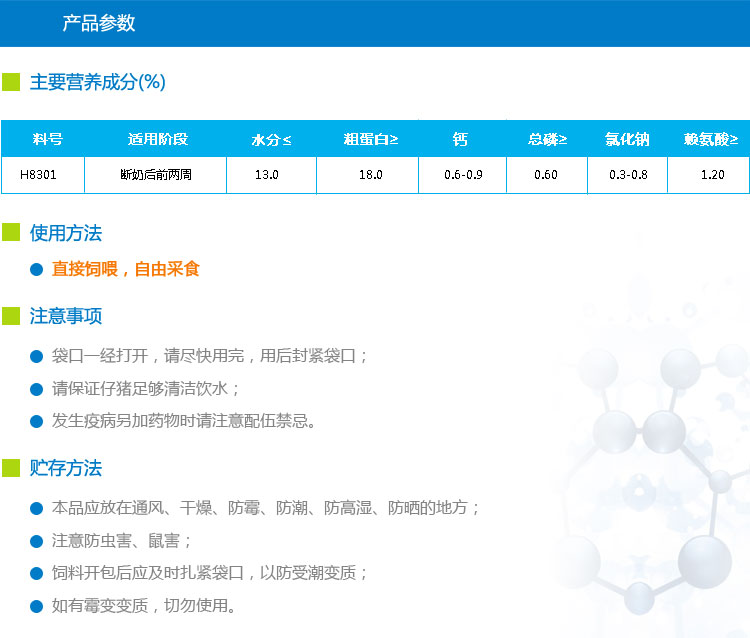Click the blue bullet before 如有霉变变质
The image size is (750, 638).
tap(37, 605)
